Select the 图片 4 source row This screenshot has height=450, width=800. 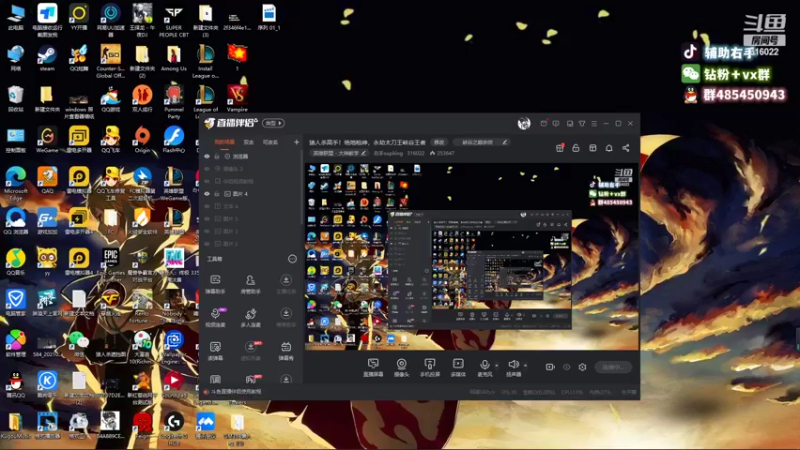point(251,194)
